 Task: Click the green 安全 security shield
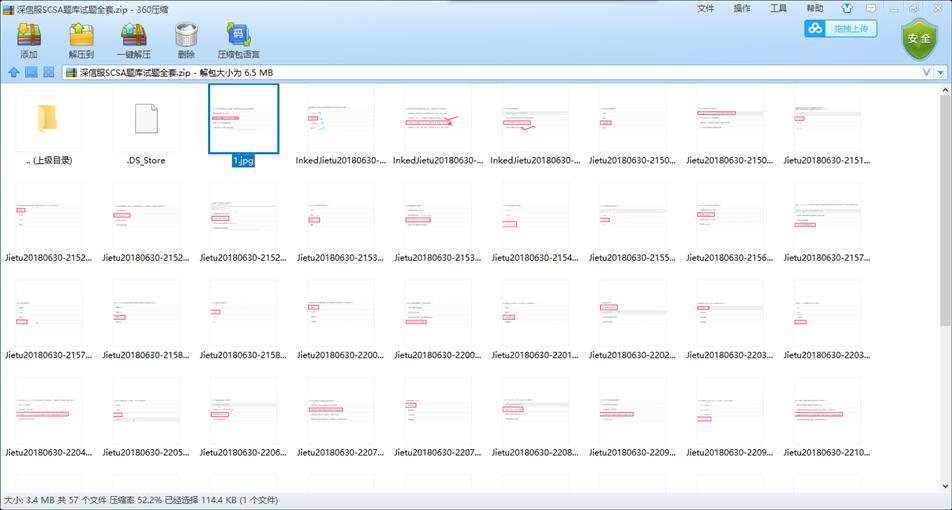pos(919,39)
